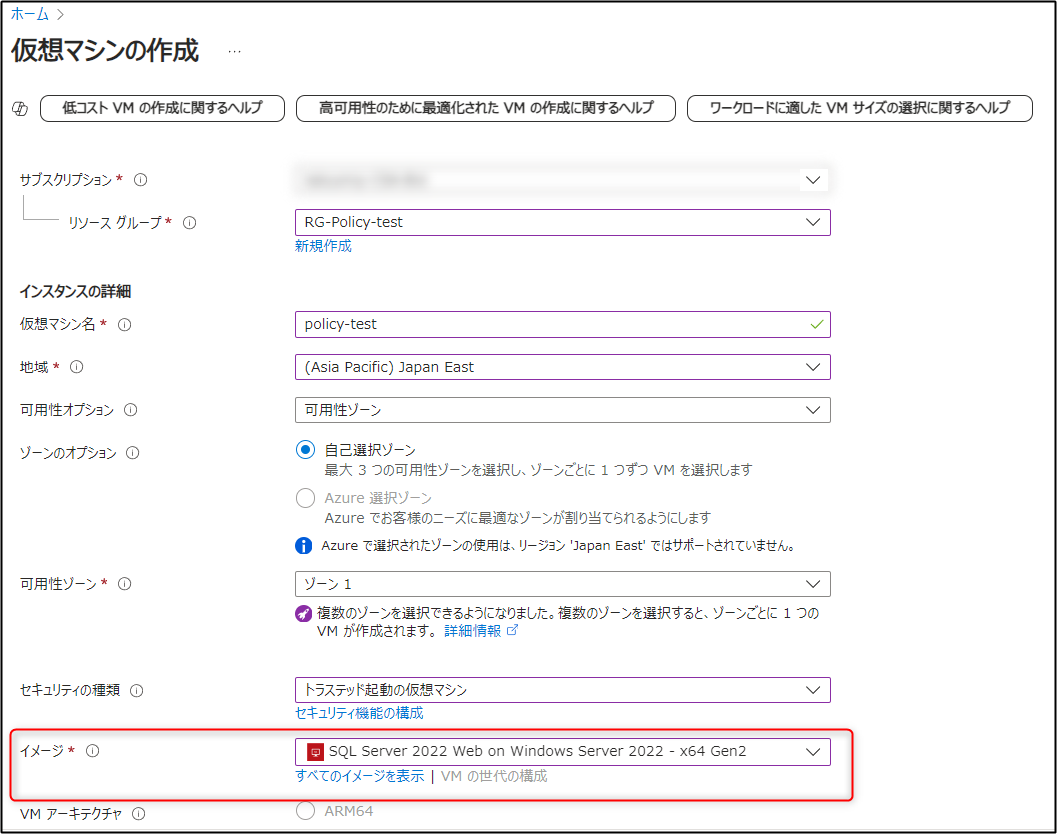Open the ゾーン 1 dropdown
The width and height of the screenshot is (1057, 834).
pos(562,584)
